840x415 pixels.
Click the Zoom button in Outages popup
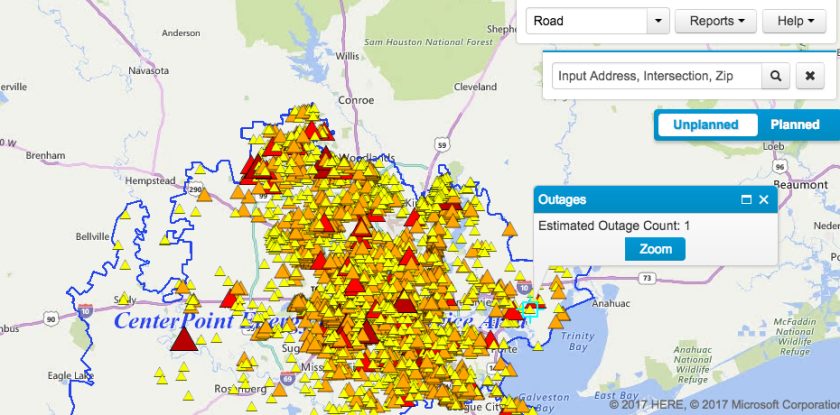point(655,250)
